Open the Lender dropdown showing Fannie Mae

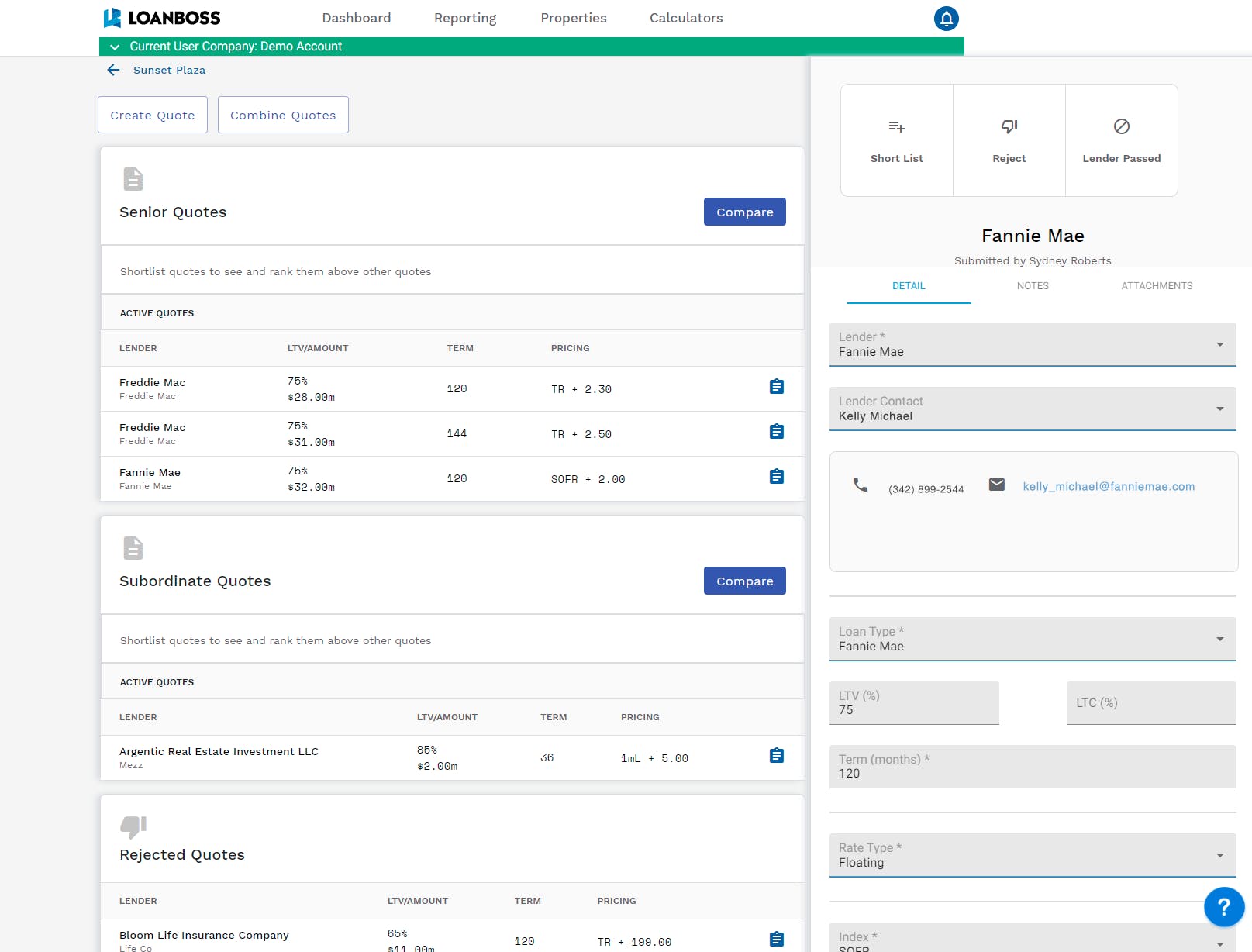[1033, 344]
